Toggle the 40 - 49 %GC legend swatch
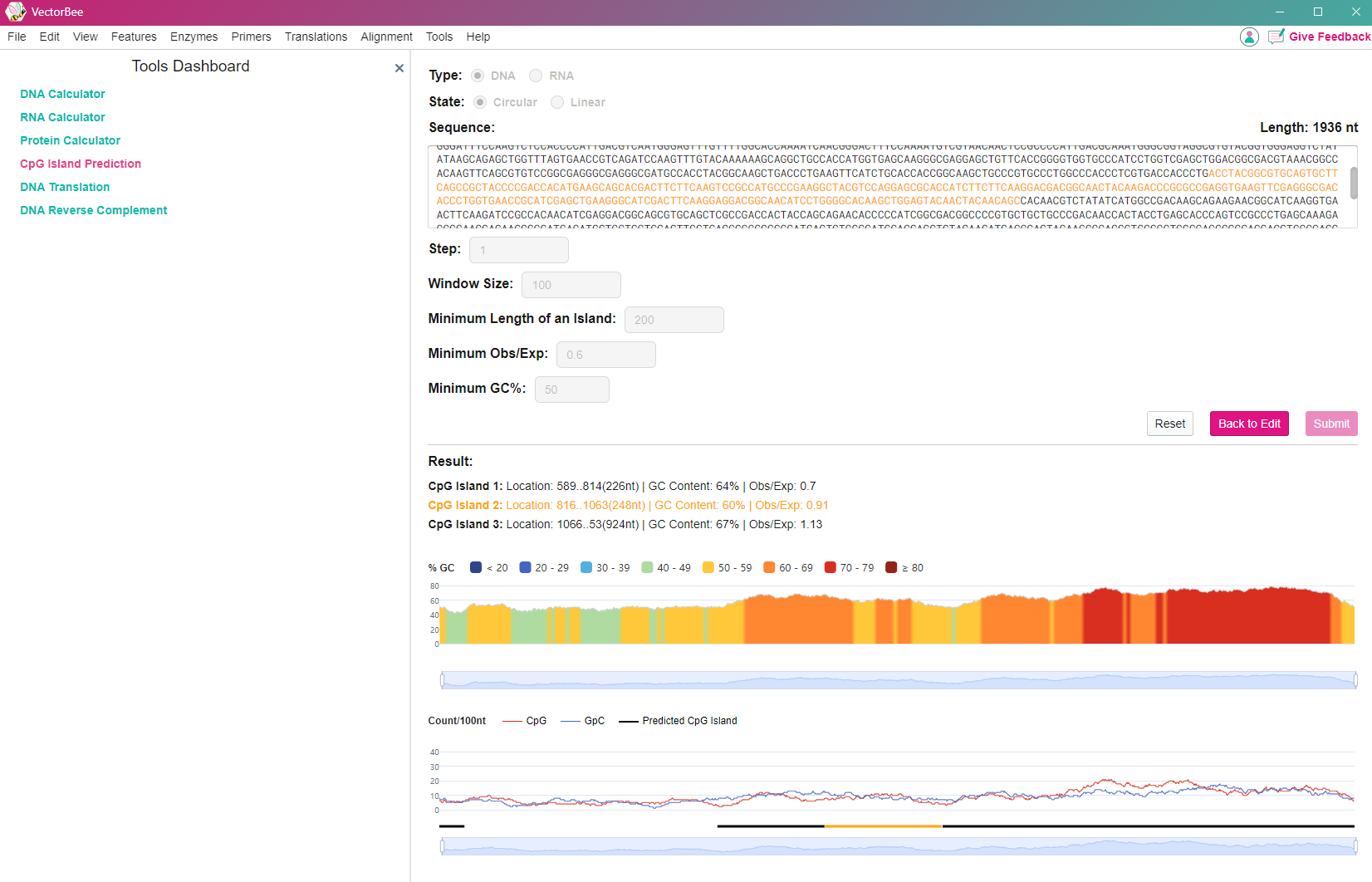 pyautogui.click(x=647, y=567)
